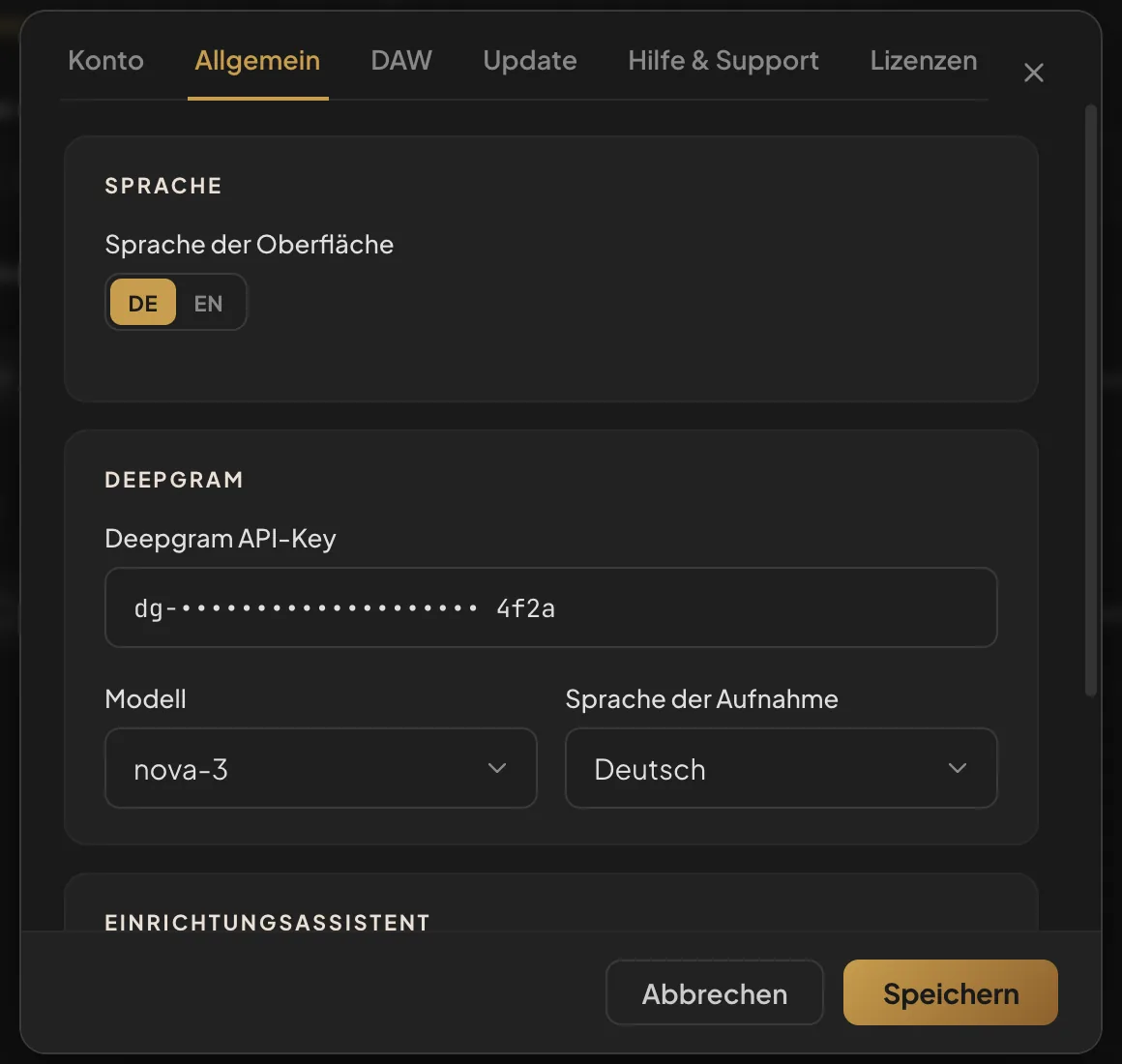Screen dimensions: 1122x1064
Task: Go to the Update tab
Action: tap(530, 61)
